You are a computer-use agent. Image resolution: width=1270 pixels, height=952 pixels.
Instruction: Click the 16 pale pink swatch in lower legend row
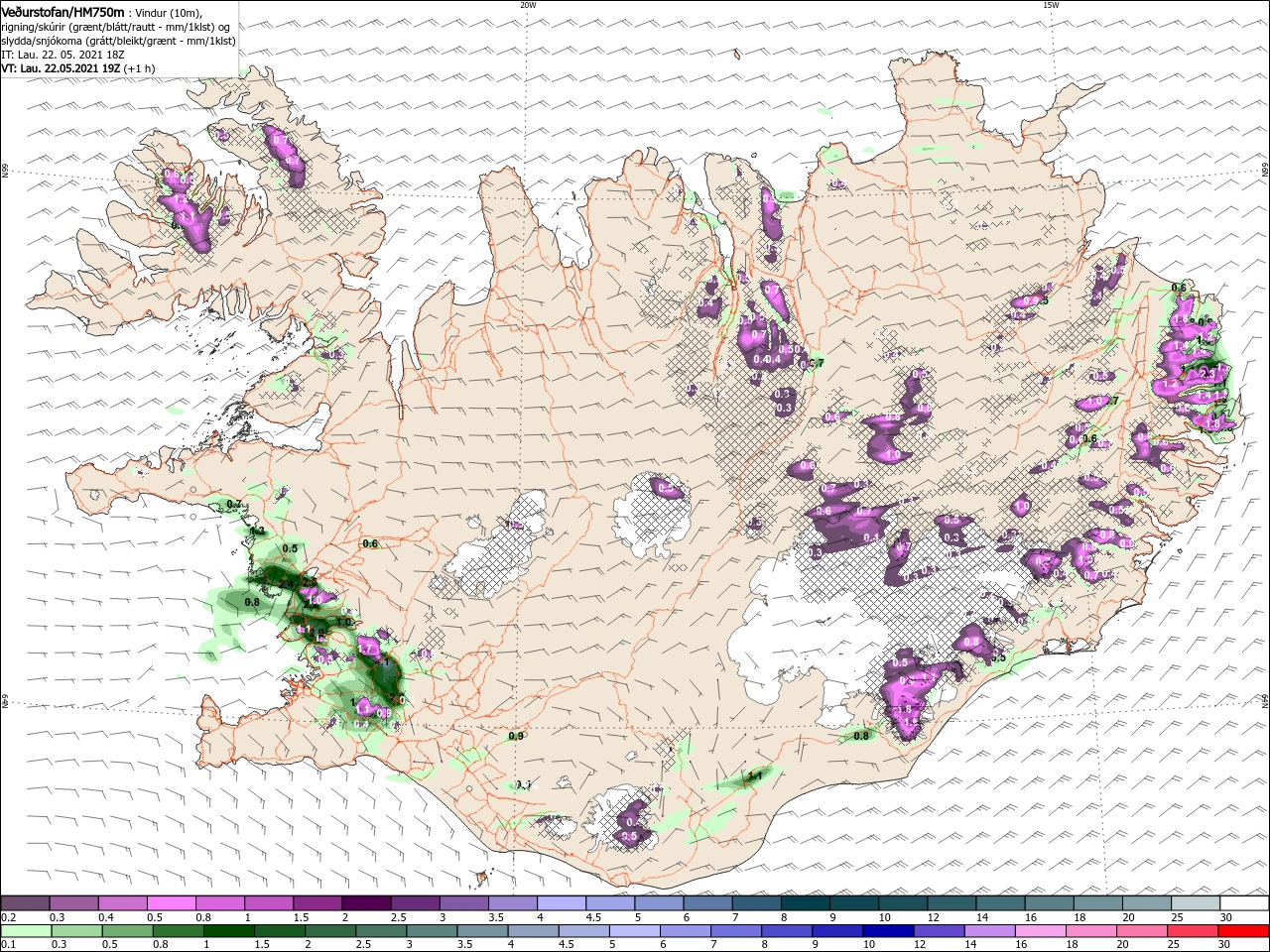point(1041,931)
